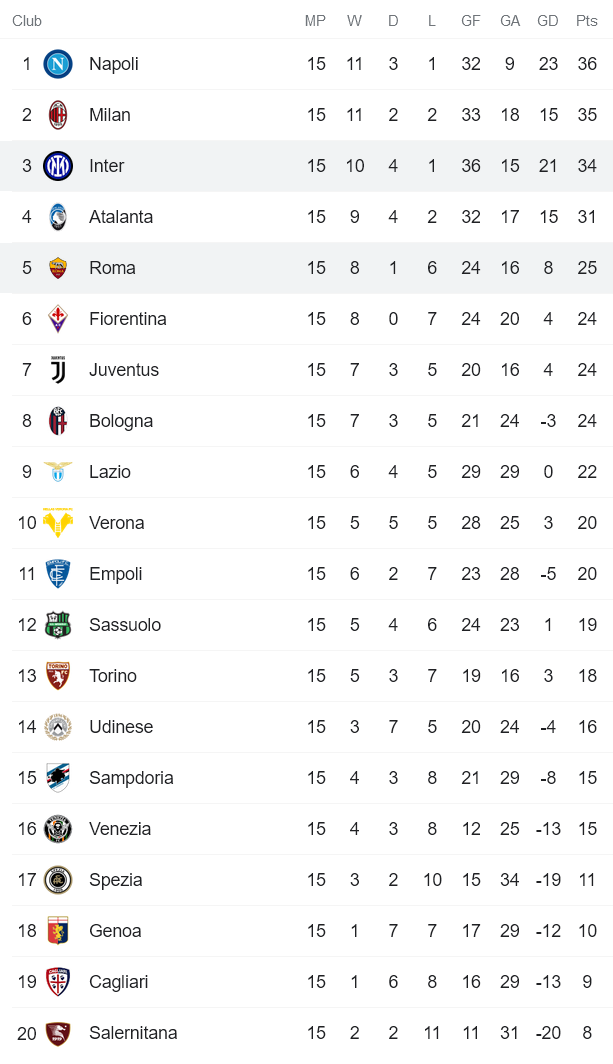Click the Atalanta club crest
This screenshot has width=613, height=1064.
[x=58, y=217]
